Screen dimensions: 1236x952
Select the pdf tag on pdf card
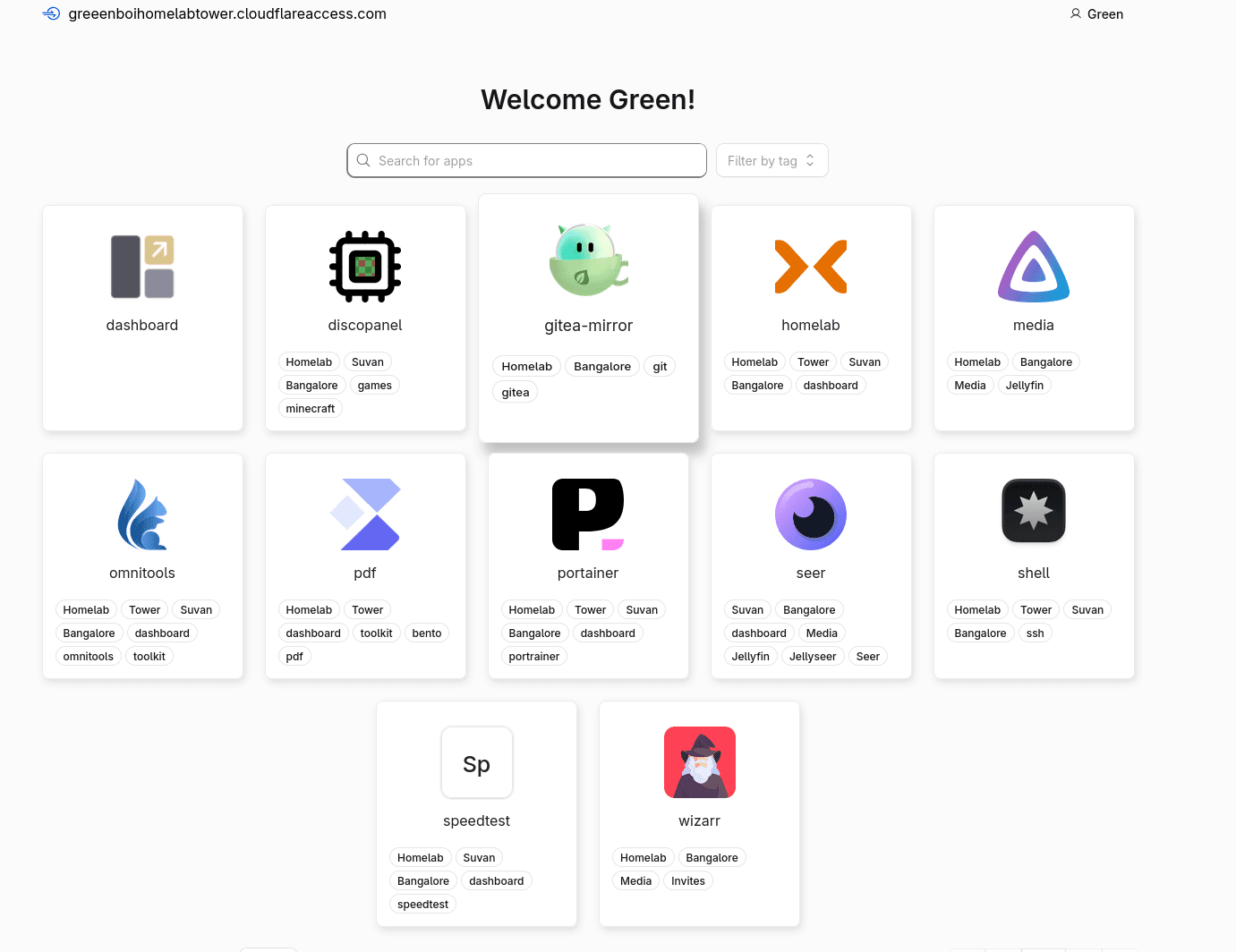(x=294, y=657)
